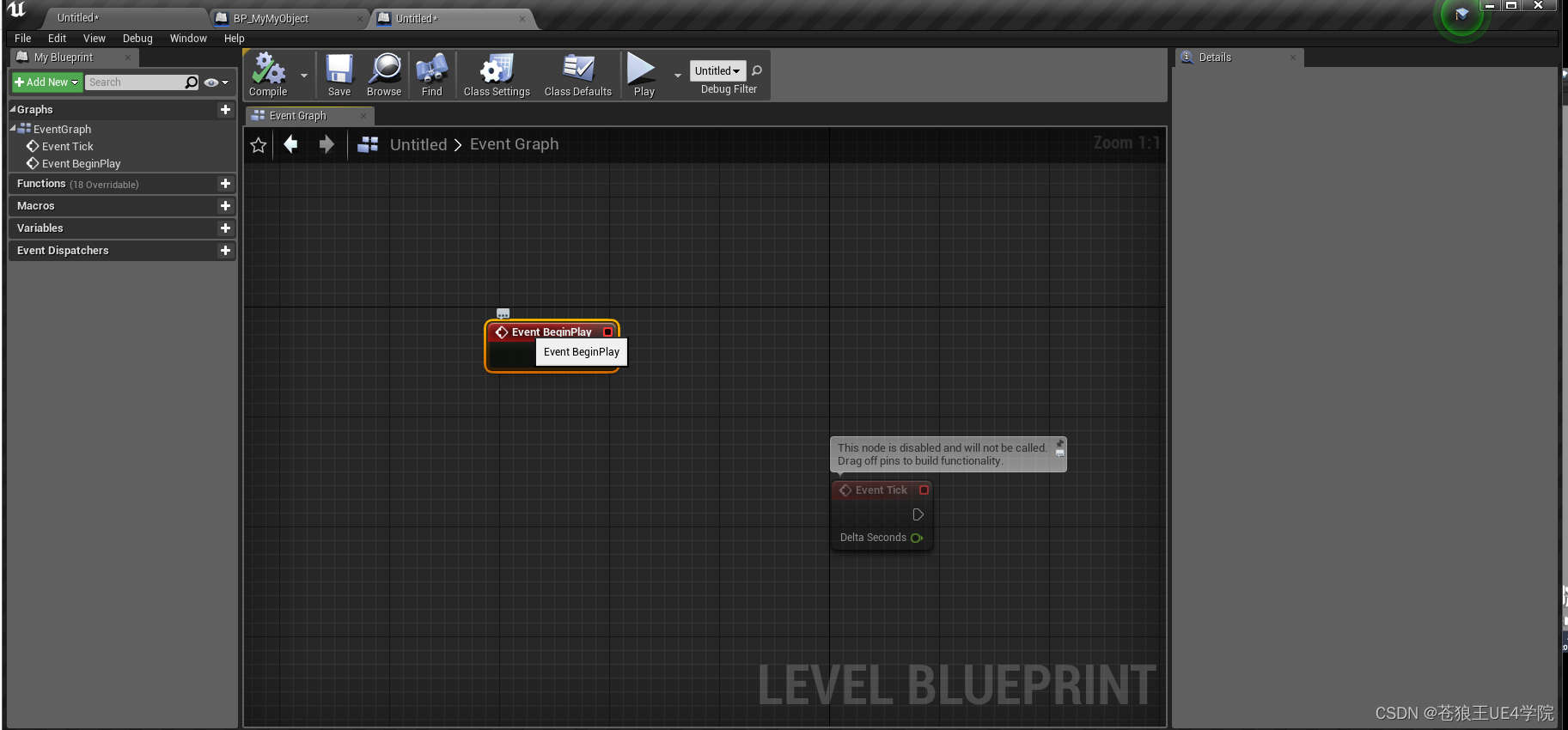1568x730 pixels.
Task: Navigate back in graph history
Action: pos(291,144)
